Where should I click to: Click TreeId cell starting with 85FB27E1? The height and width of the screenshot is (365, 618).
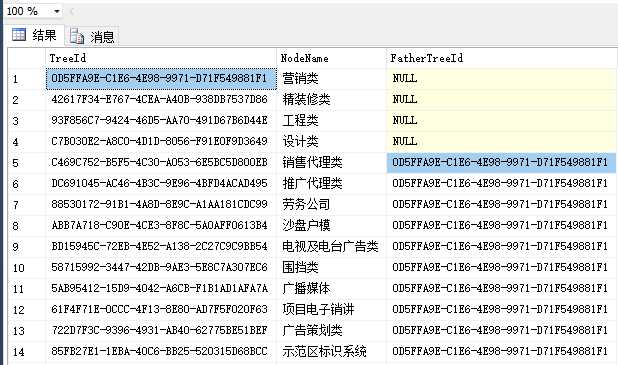point(161,352)
